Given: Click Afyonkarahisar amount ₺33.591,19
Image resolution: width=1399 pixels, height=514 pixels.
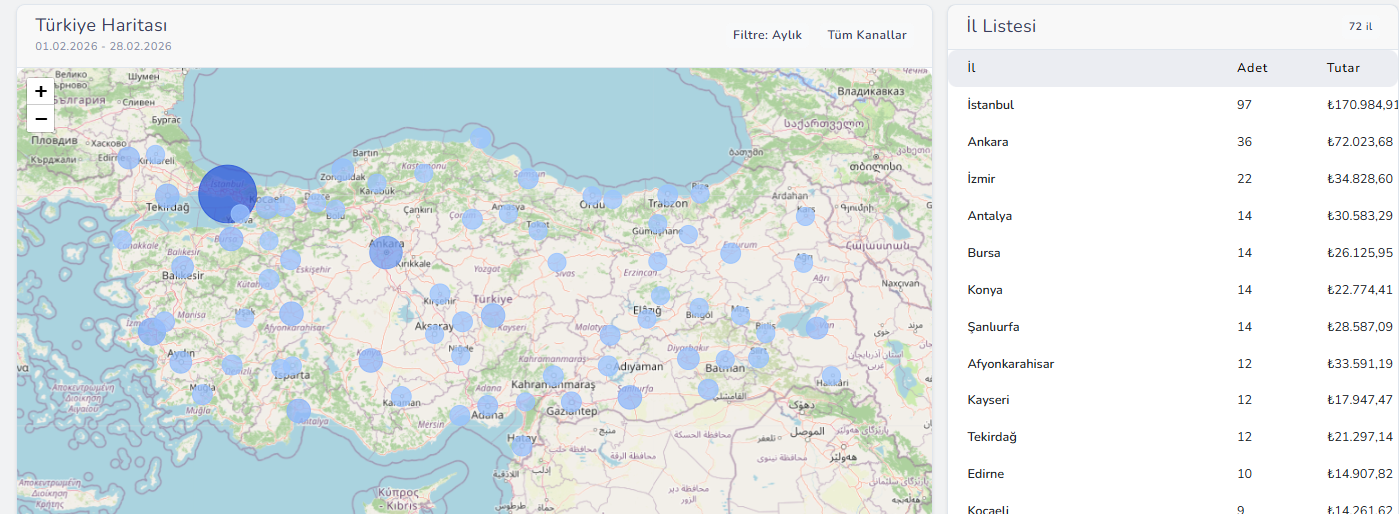Looking at the screenshot, I should point(1360,364).
